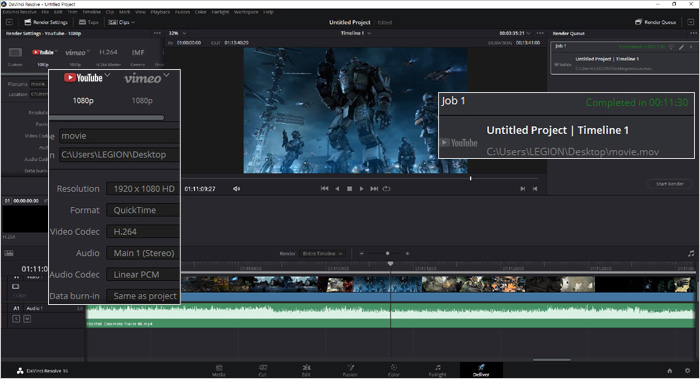The image size is (700, 379).
Task: Click the timeline playhead marker
Action: pos(390,264)
